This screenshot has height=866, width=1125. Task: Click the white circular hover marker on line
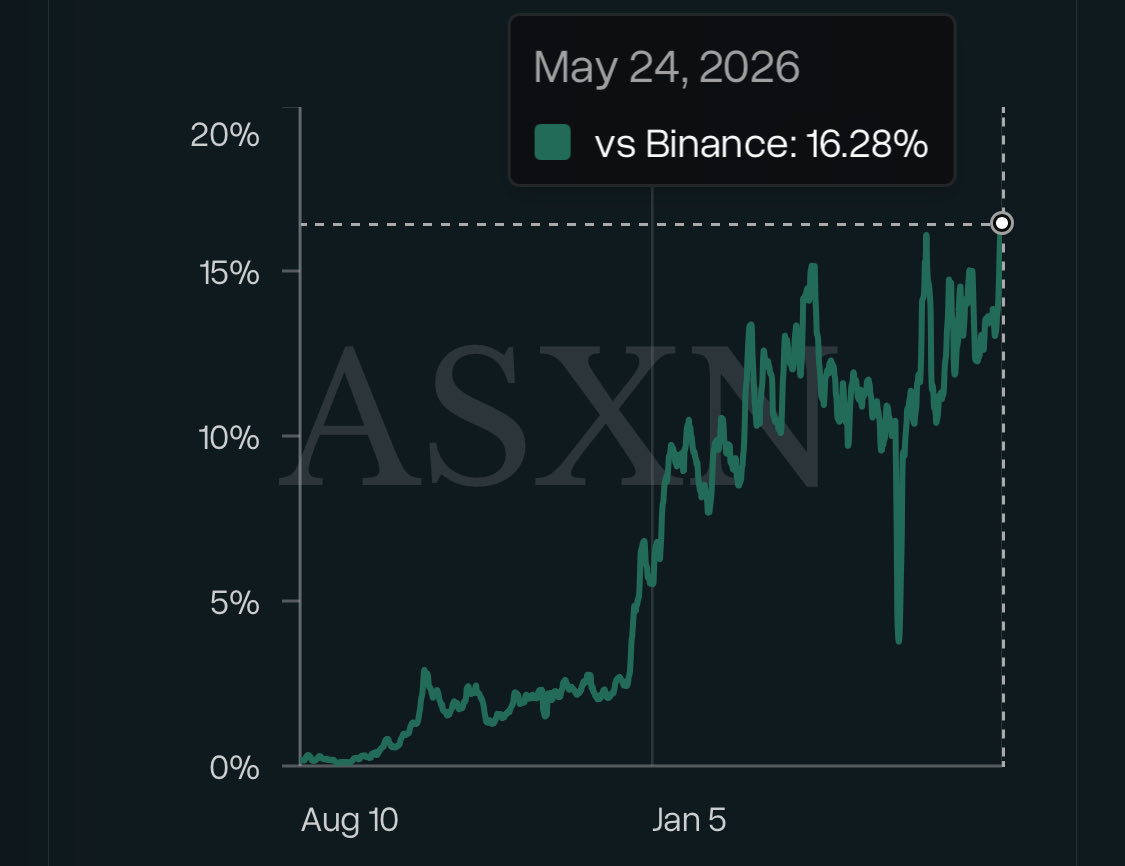(x=1002, y=223)
